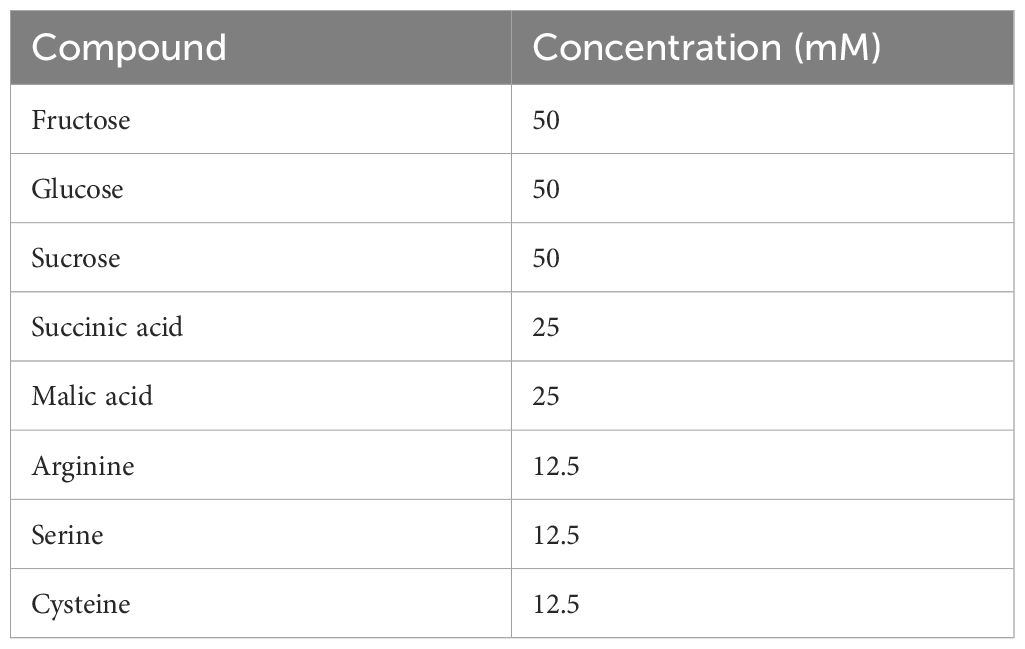The width and height of the screenshot is (1025, 649).
Task: Click Arginine concentration value 12.5
Action: click(556, 466)
